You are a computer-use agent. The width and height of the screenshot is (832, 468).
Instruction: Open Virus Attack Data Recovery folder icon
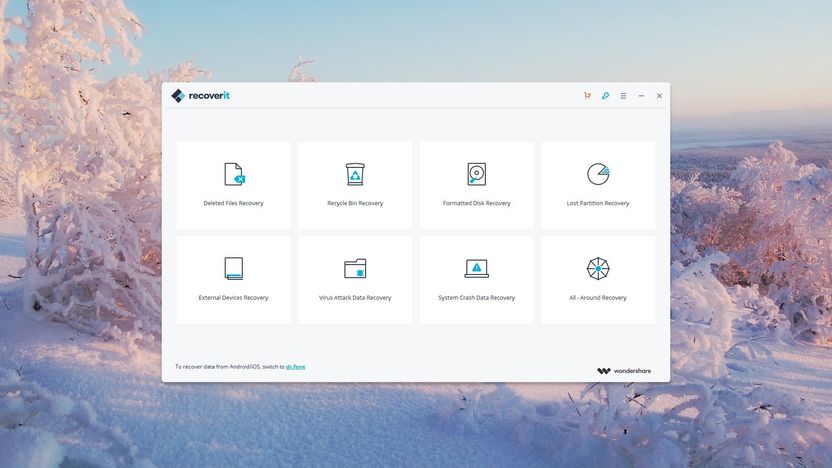coord(355,268)
